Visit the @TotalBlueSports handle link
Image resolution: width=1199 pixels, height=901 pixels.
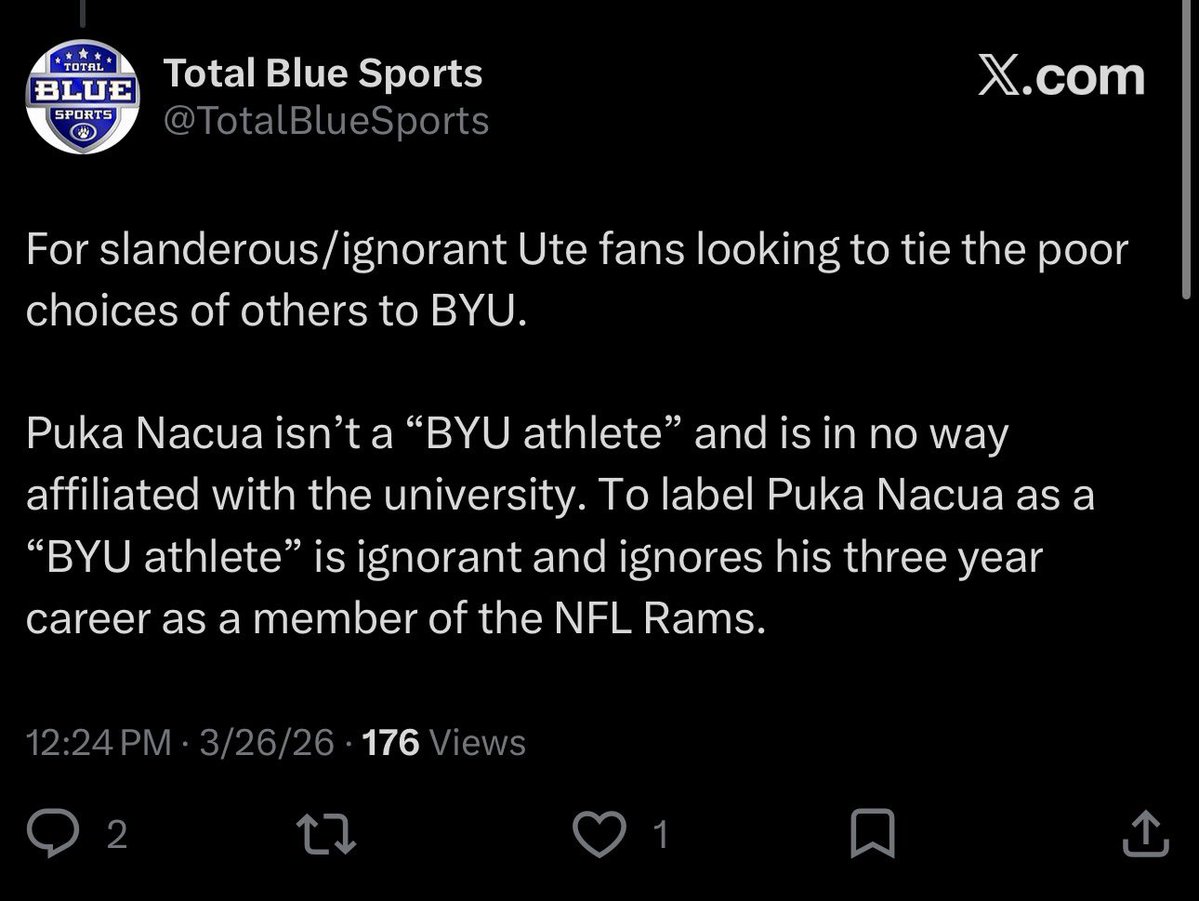tap(327, 121)
